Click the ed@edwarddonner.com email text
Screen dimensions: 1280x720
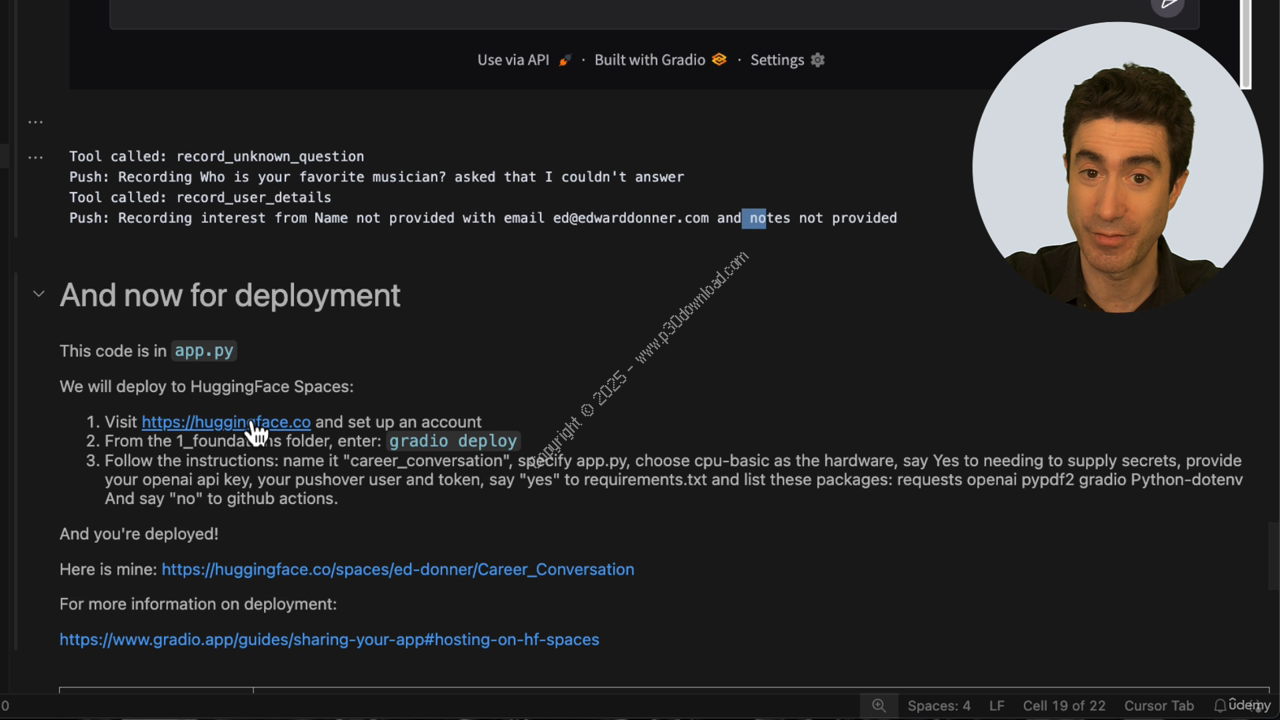[631, 218]
